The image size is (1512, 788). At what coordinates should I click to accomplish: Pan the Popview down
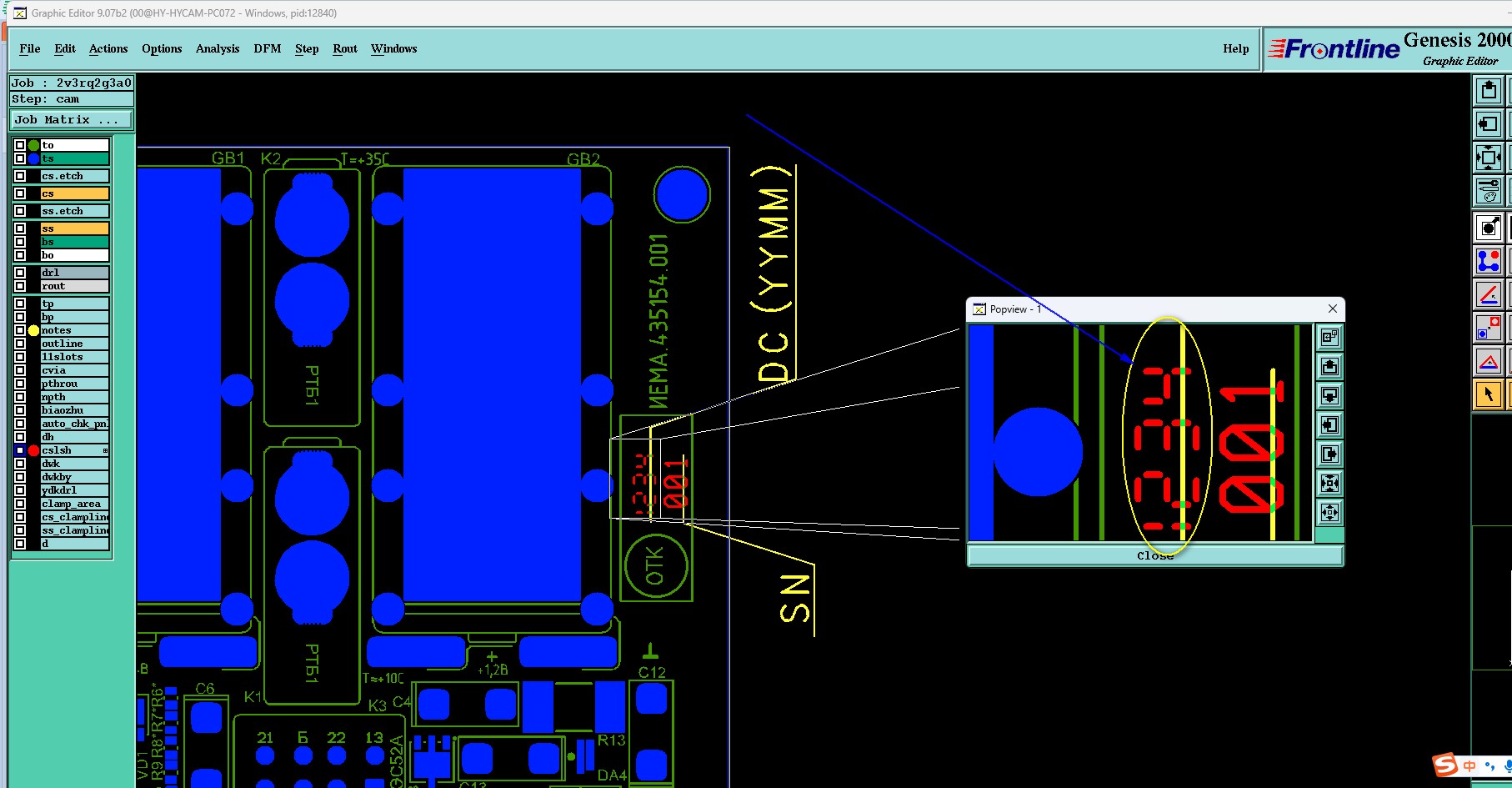pyautogui.click(x=1330, y=395)
